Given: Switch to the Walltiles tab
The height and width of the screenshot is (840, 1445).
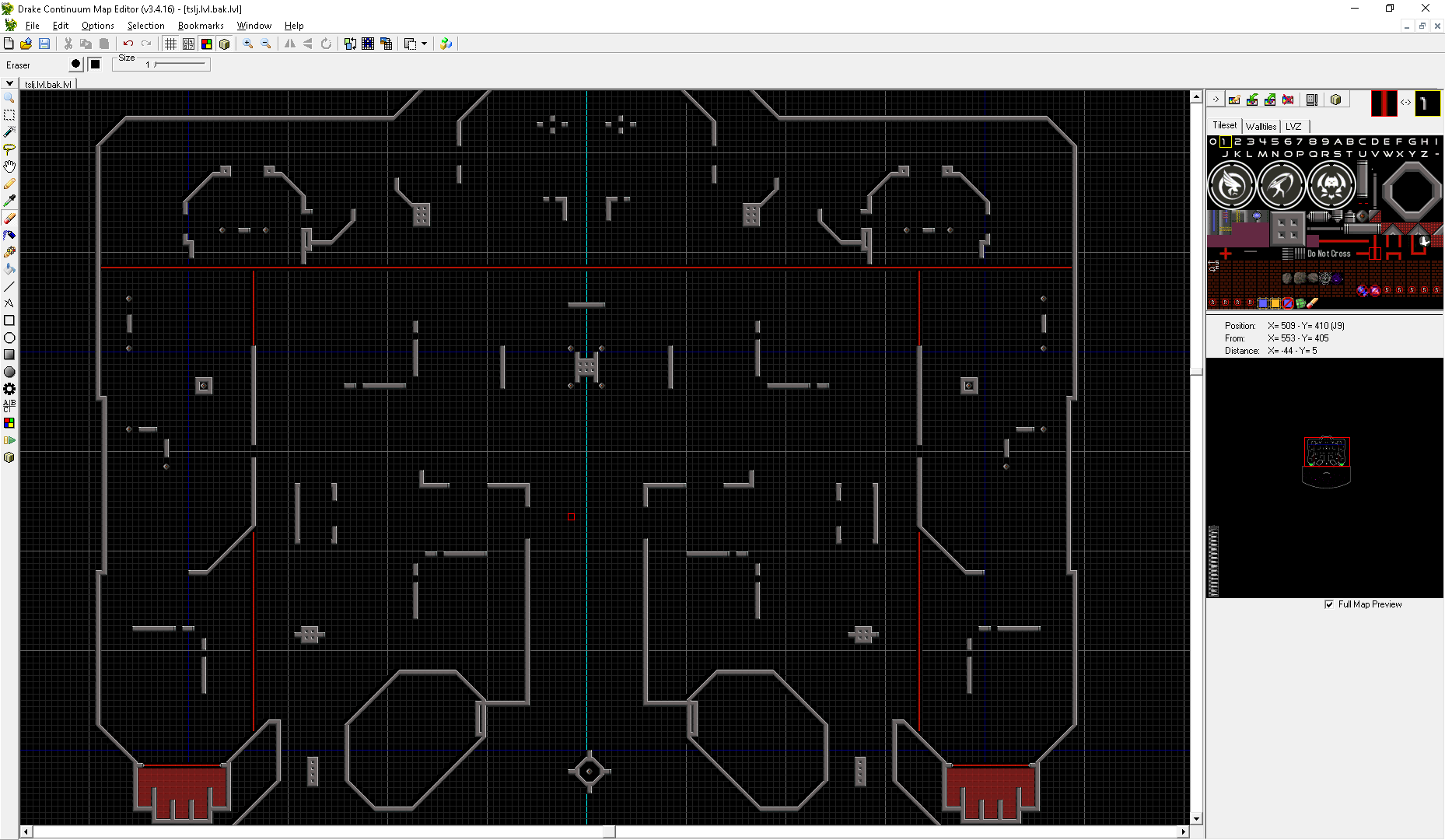Looking at the screenshot, I should (x=1261, y=126).
